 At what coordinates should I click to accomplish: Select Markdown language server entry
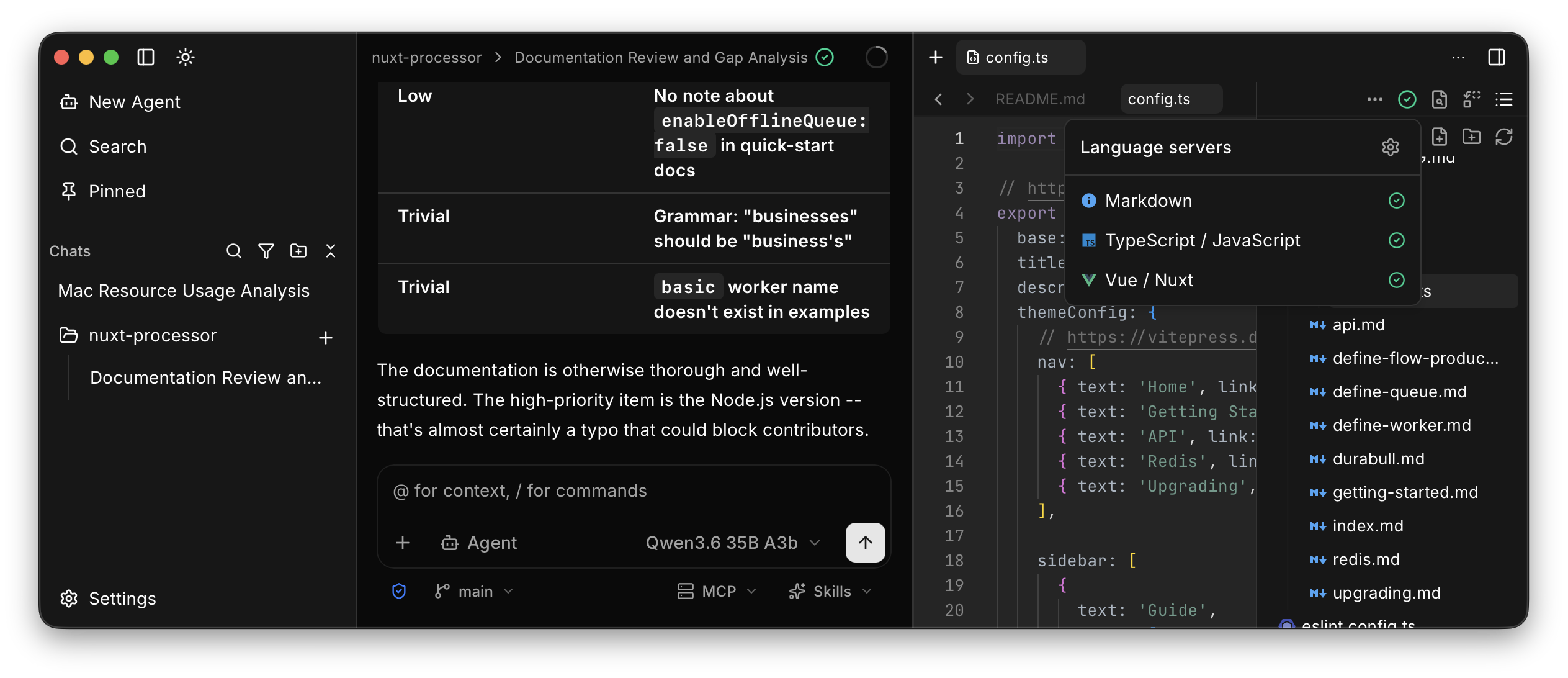tap(1243, 201)
